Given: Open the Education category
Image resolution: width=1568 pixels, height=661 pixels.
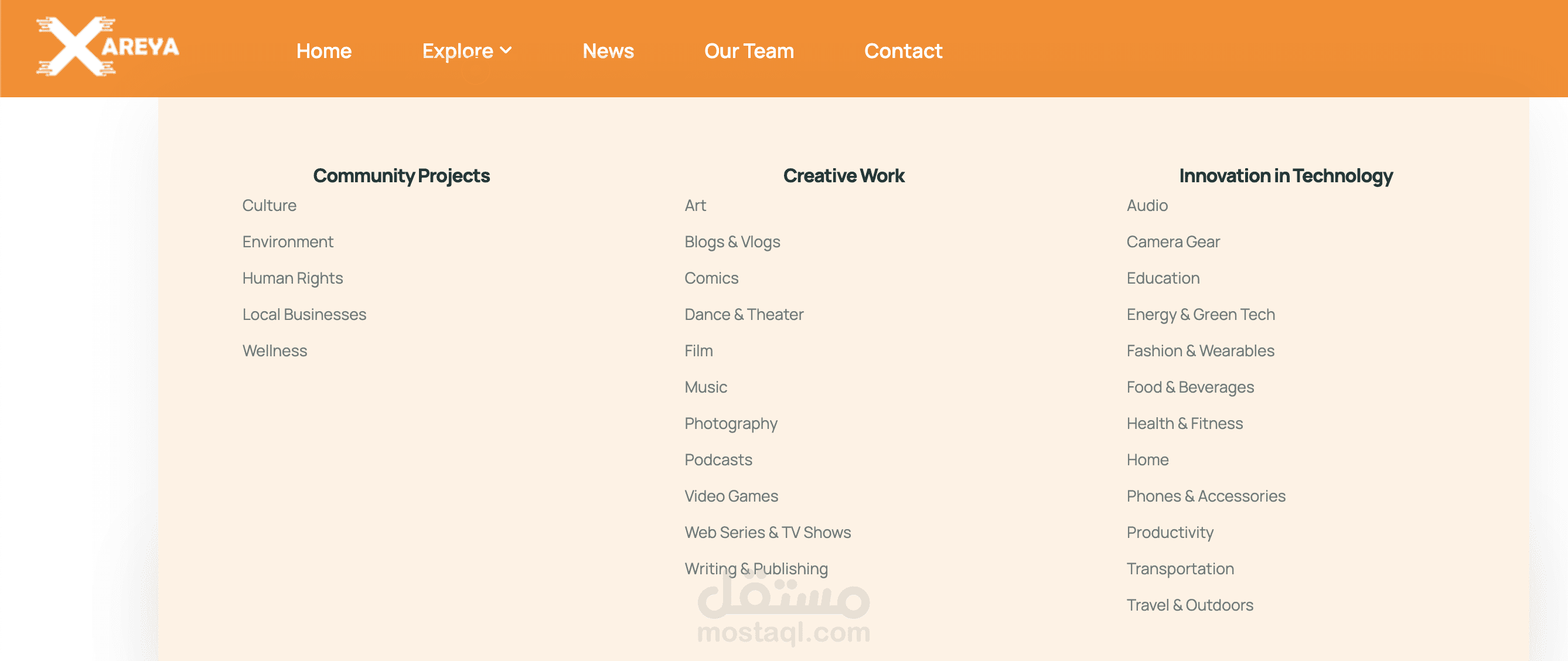Looking at the screenshot, I should pyautogui.click(x=1163, y=278).
